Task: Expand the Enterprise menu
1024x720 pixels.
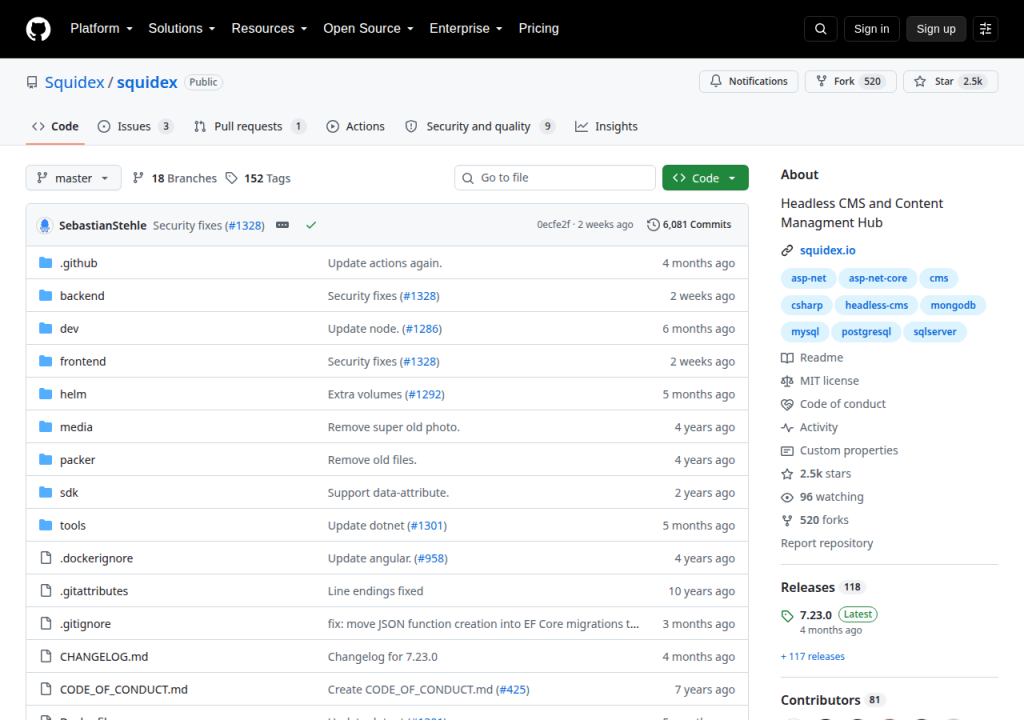Action: [466, 29]
